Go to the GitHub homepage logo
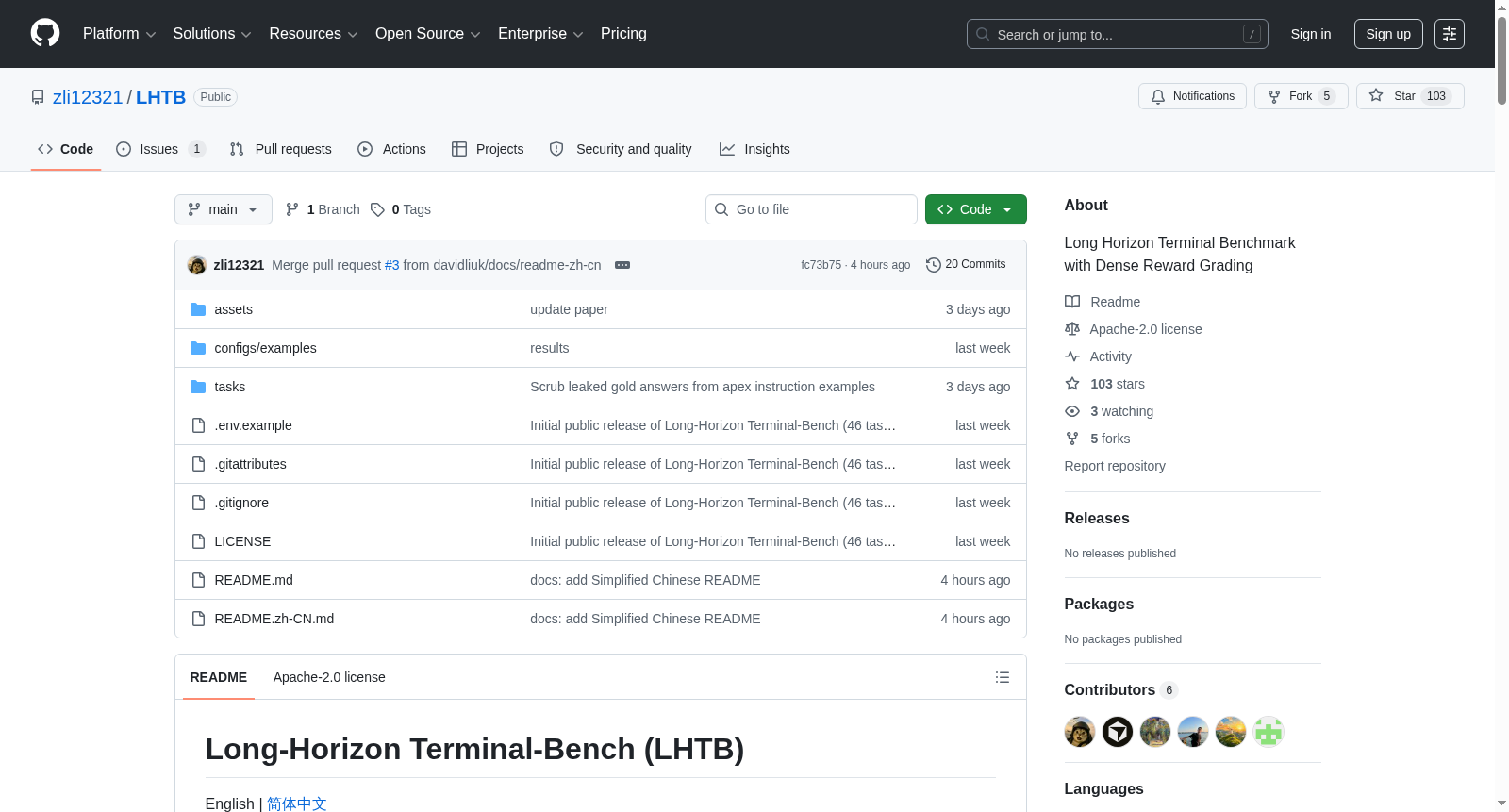 (45, 34)
